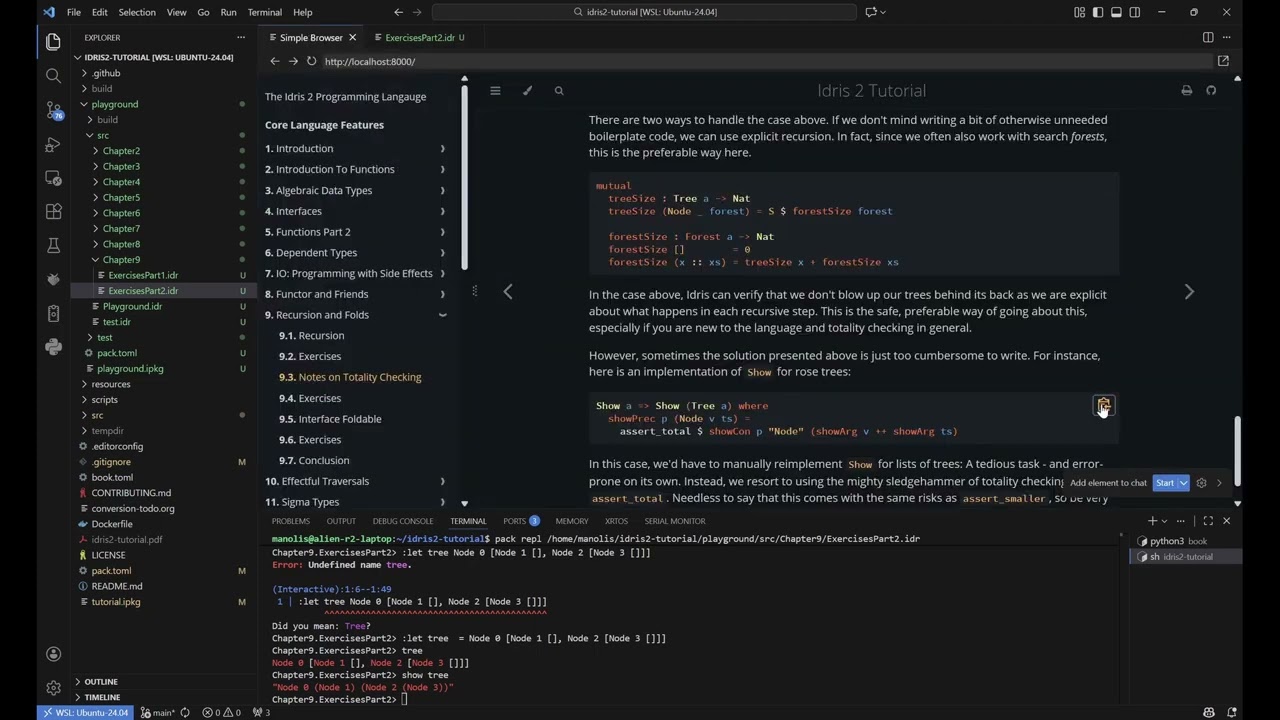This screenshot has width=1280, height=720.
Task: Click the Start button for chat
Action: pyautogui.click(x=1165, y=483)
